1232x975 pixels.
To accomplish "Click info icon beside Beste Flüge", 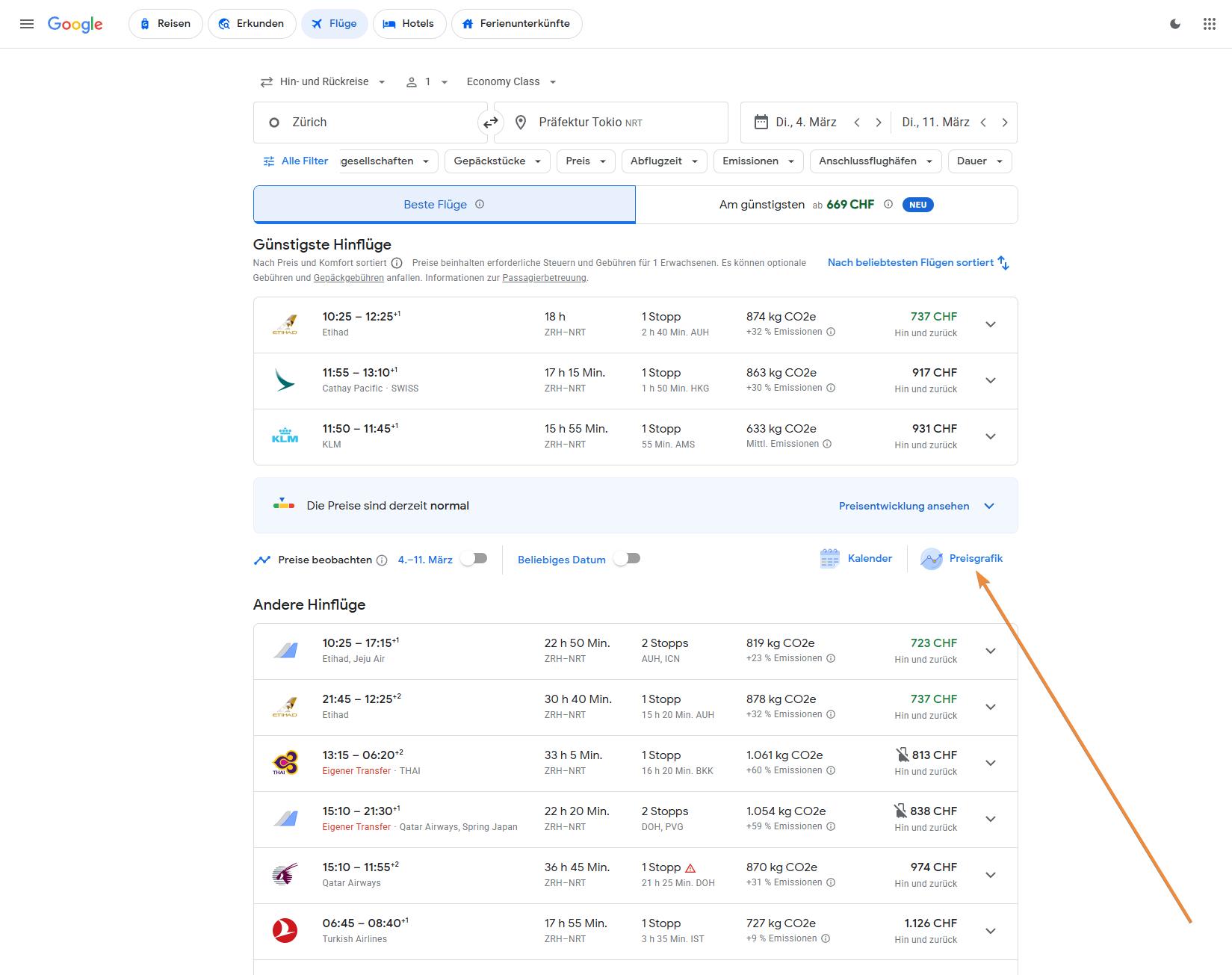I will 480,204.
